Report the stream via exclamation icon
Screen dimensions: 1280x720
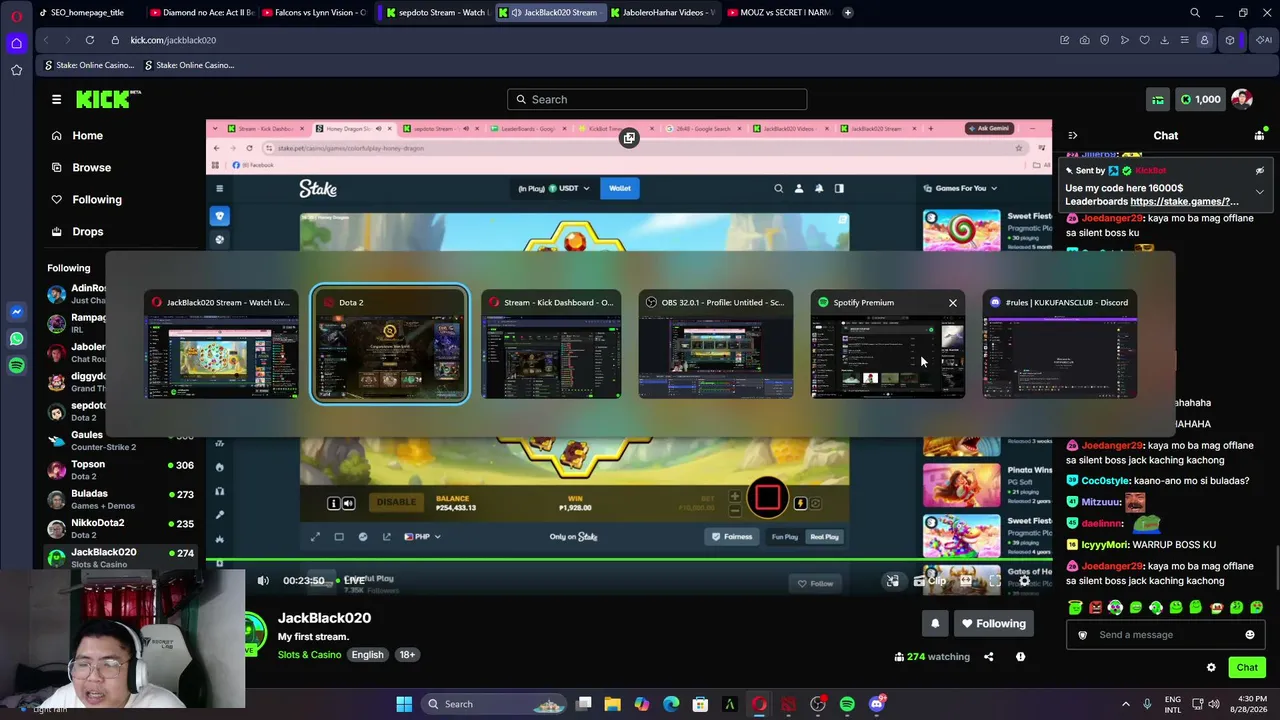pyautogui.click(x=1020, y=657)
